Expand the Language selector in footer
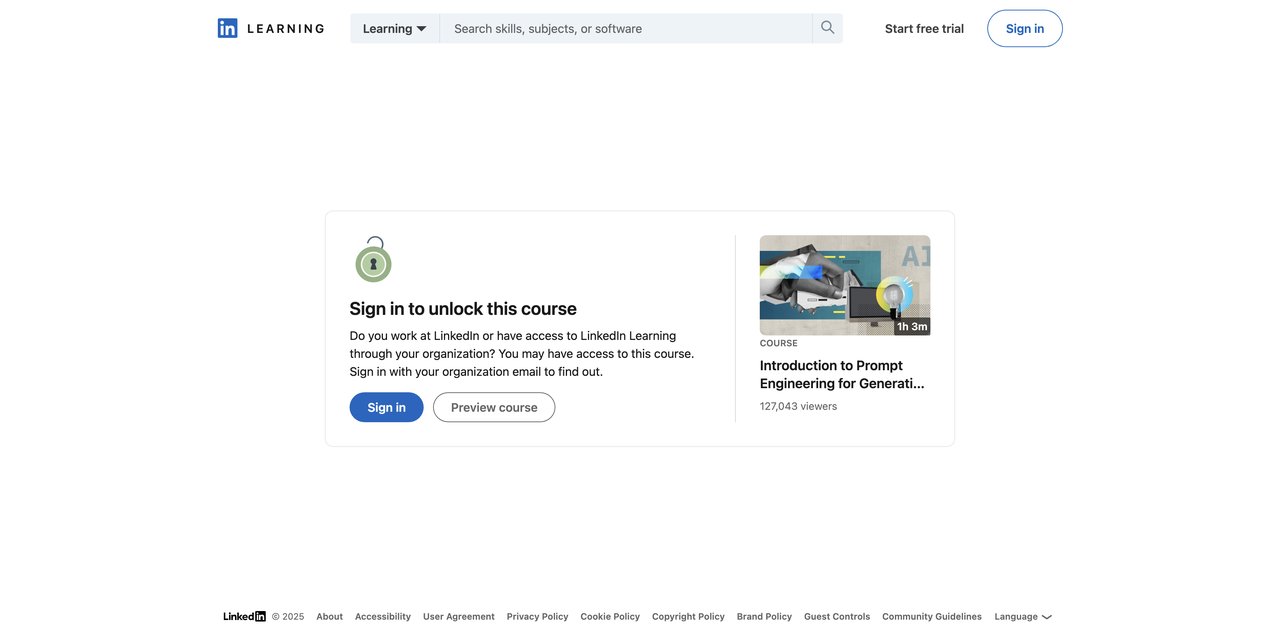1280x632 pixels. [1022, 617]
